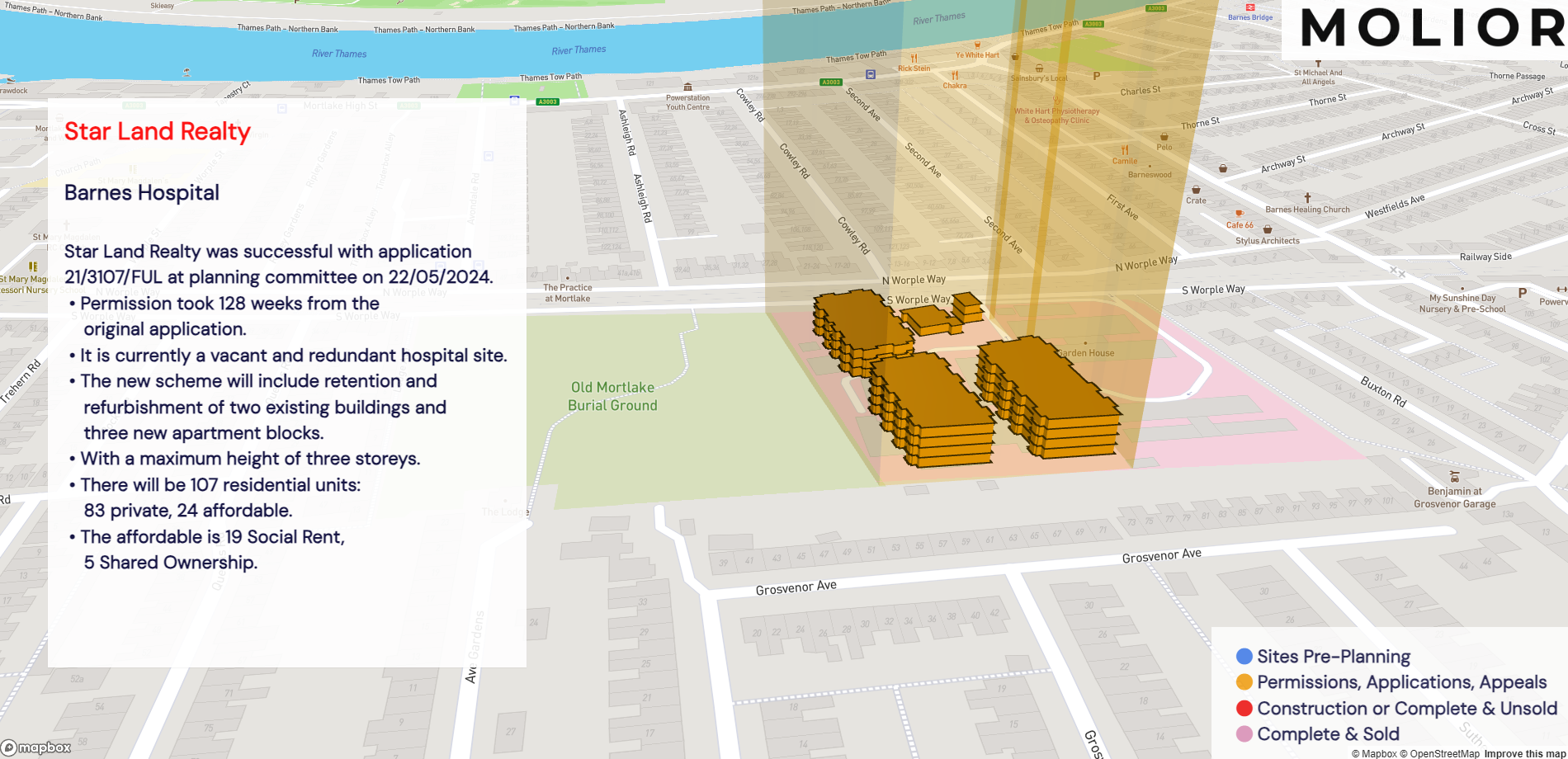The image size is (1568, 759).
Task: Click the Crate cafe icon
Action: (x=1196, y=190)
